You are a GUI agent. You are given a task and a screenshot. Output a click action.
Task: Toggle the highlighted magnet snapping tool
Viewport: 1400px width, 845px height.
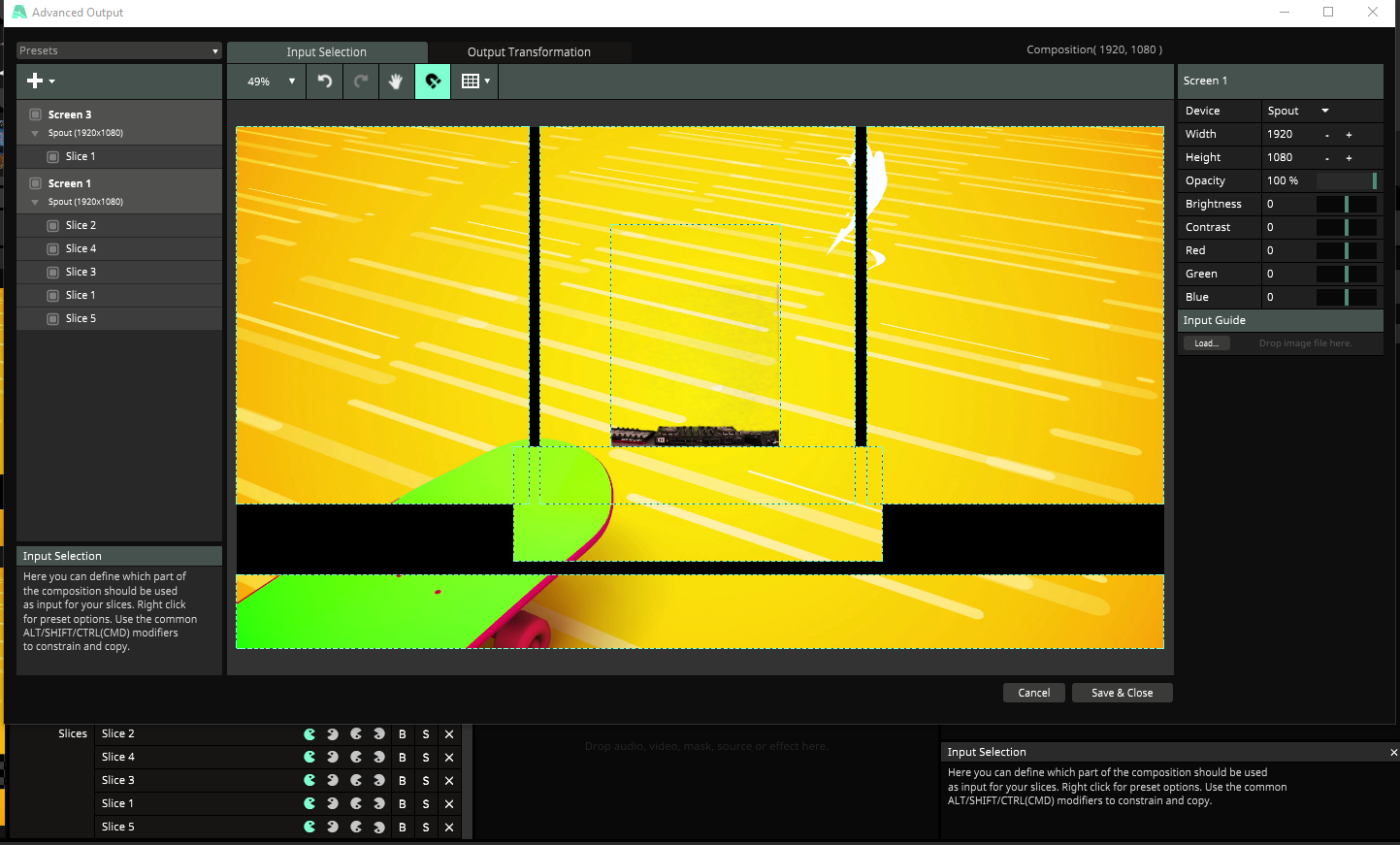pyautogui.click(x=433, y=81)
